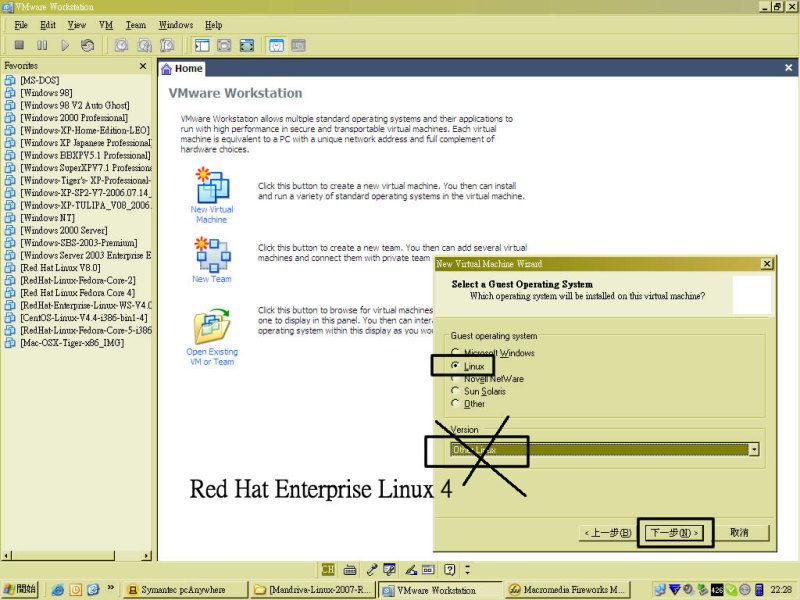The image size is (800, 600).
Task: Click the Full Screen toolbar icon
Action: (x=246, y=45)
